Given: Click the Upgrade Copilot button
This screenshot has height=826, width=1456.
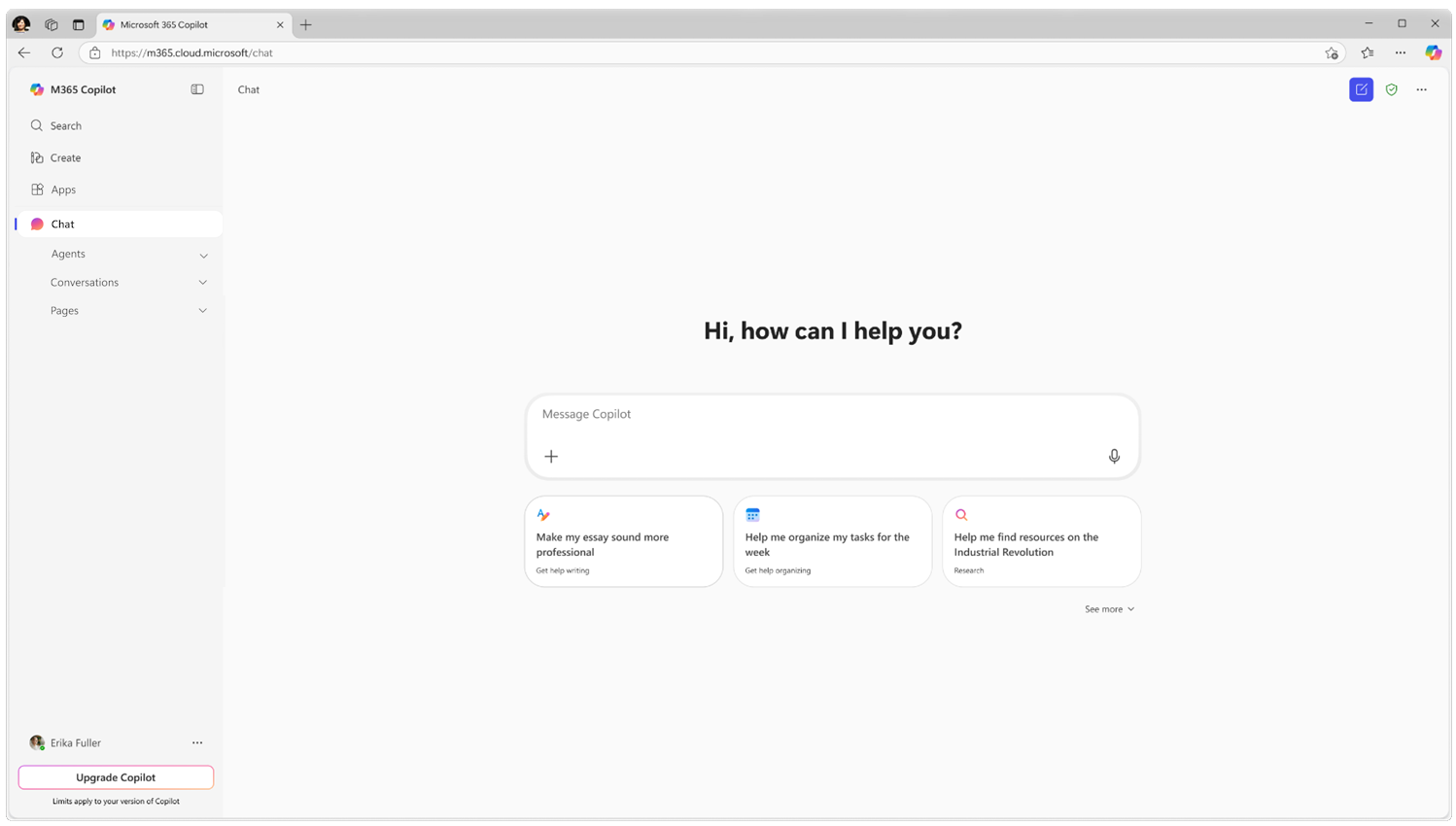Looking at the screenshot, I should pyautogui.click(x=116, y=777).
